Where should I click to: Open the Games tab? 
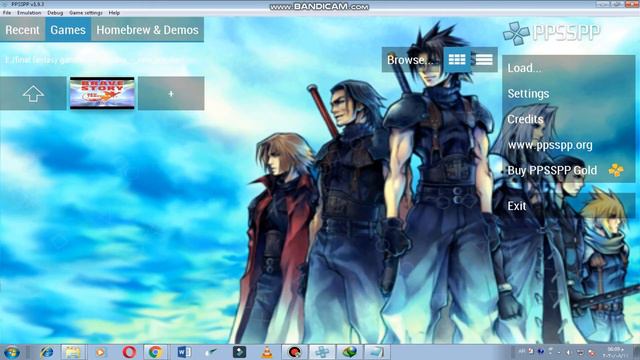68,30
